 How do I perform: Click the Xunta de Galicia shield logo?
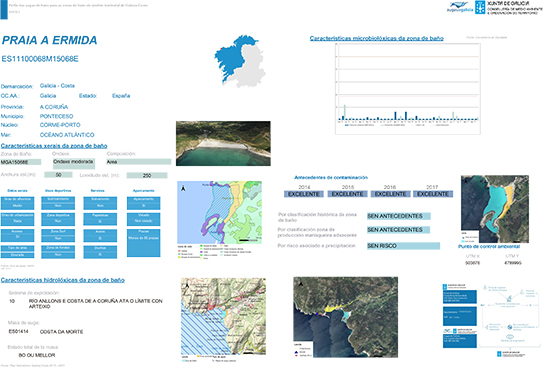[x=480, y=7]
